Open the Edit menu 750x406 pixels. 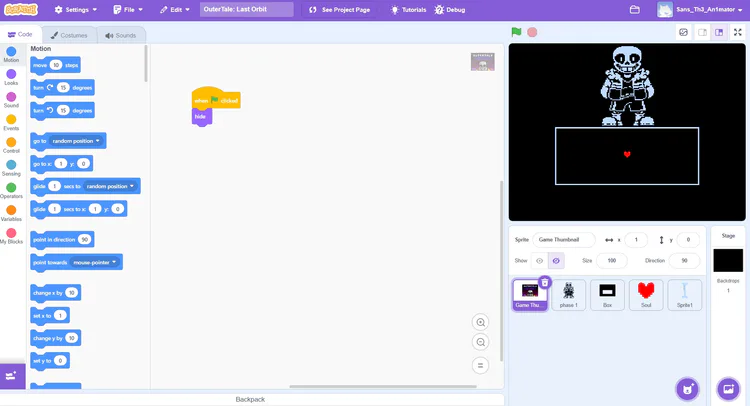[175, 10]
